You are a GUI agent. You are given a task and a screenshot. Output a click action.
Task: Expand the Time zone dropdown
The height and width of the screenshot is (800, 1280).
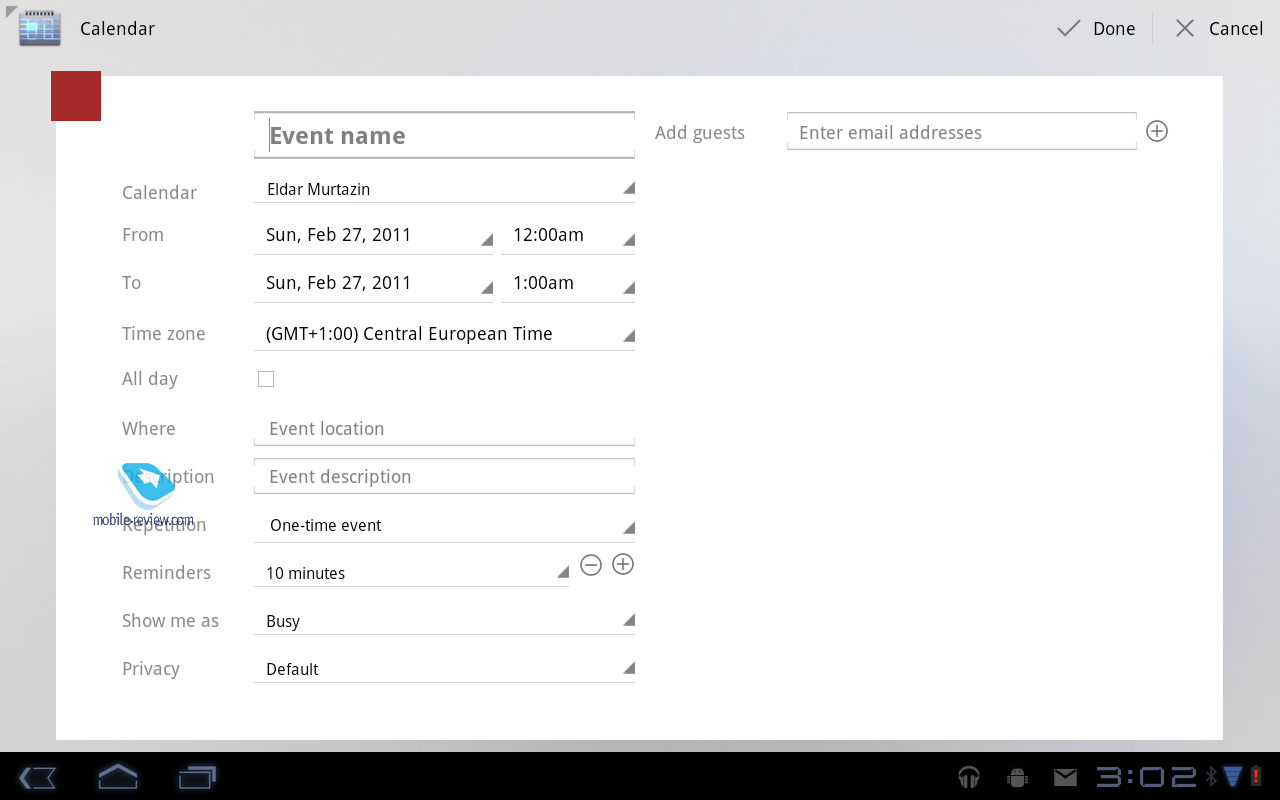pyautogui.click(x=444, y=334)
